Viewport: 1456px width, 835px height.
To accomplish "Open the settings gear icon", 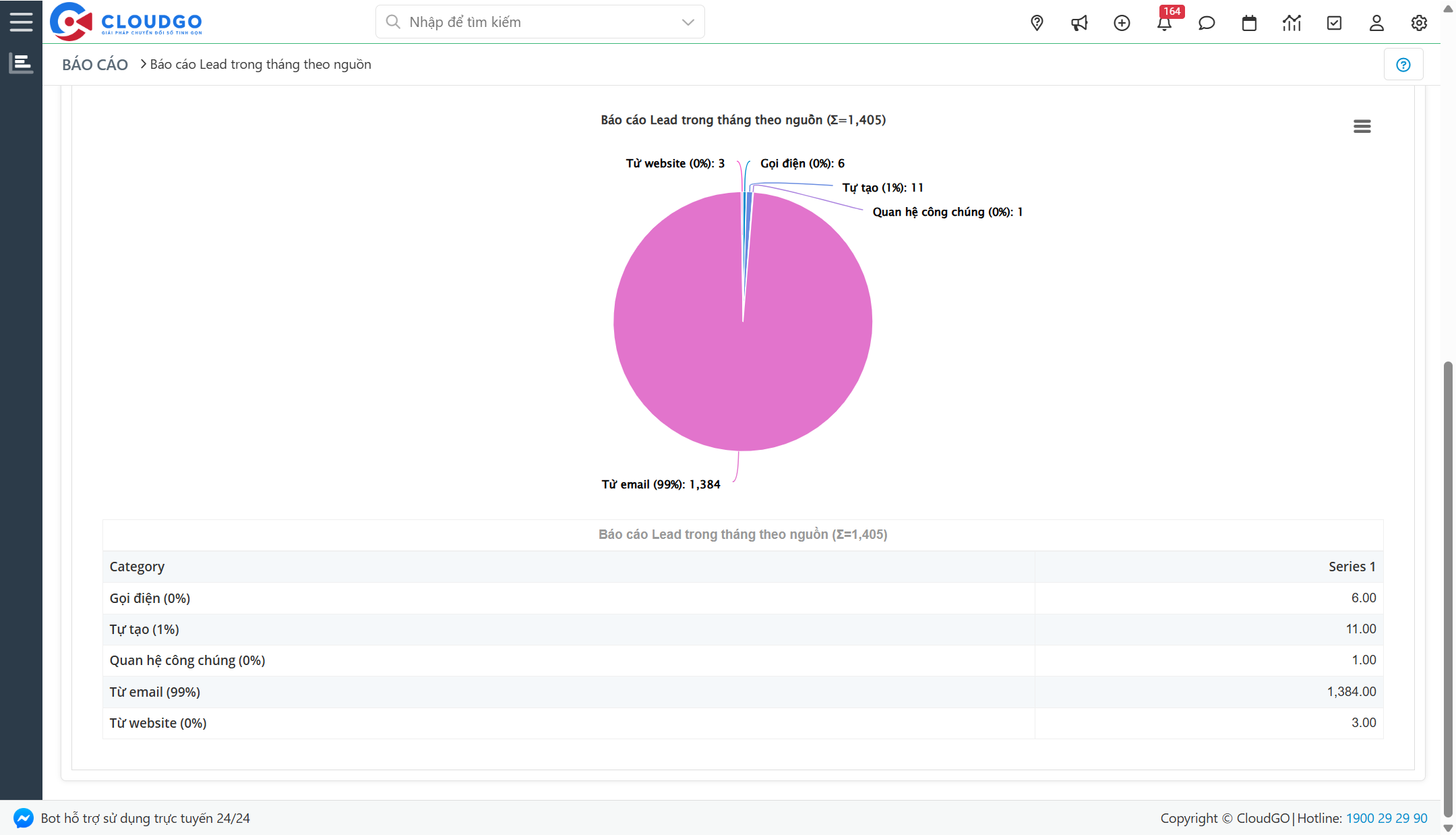I will pos(1419,22).
